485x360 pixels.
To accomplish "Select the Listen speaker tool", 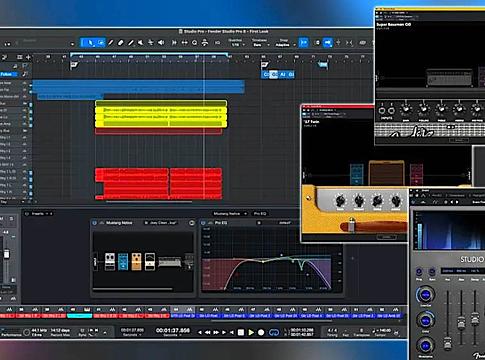I will (x=161, y=43).
